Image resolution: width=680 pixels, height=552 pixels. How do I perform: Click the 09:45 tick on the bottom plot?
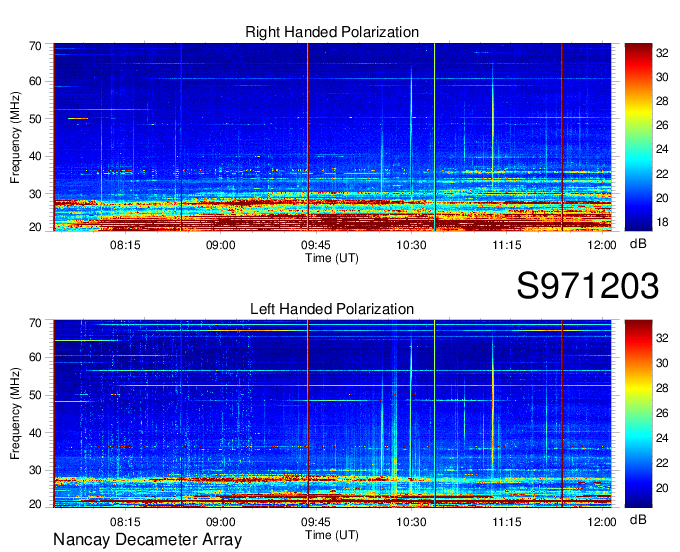[316, 522]
